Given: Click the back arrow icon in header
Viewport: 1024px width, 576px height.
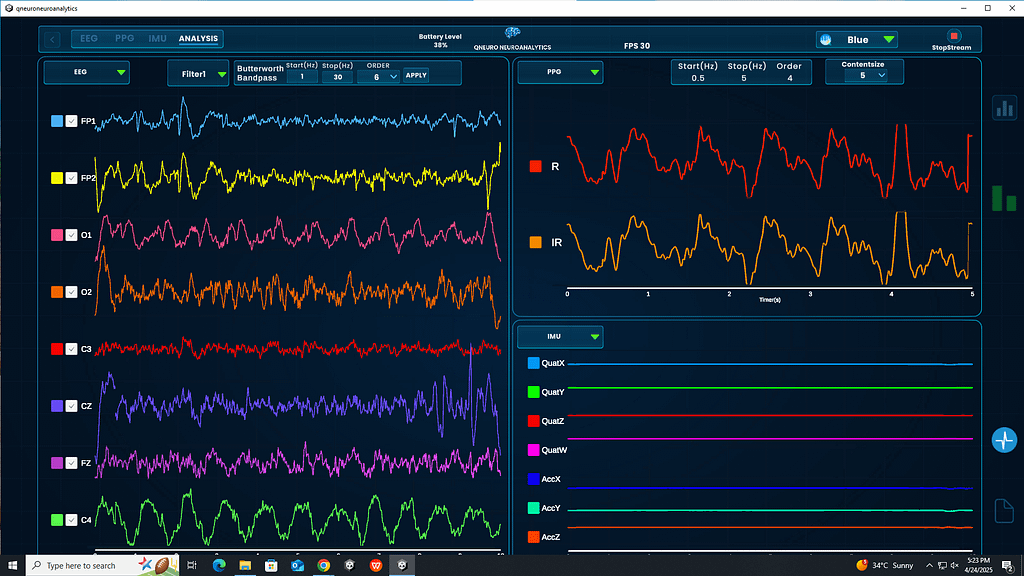Looking at the screenshot, I should (x=52, y=40).
